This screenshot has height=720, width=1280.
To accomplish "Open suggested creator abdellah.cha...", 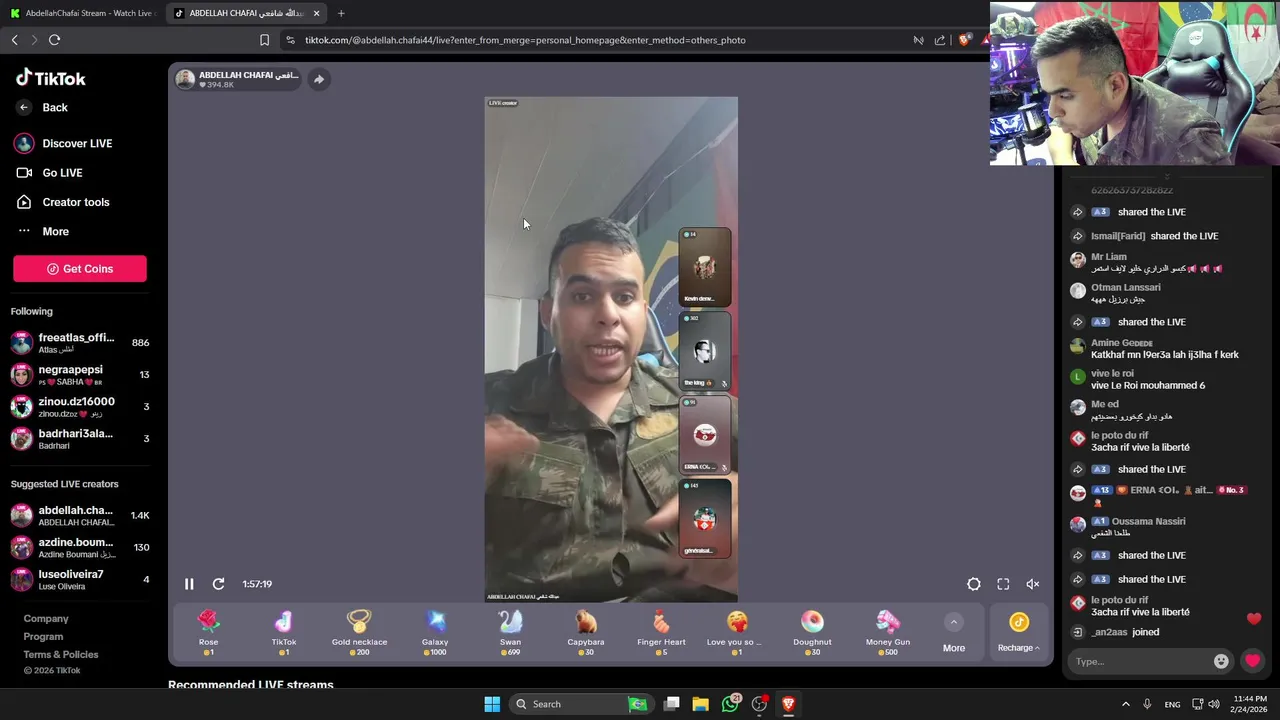I will [x=80, y=515].
